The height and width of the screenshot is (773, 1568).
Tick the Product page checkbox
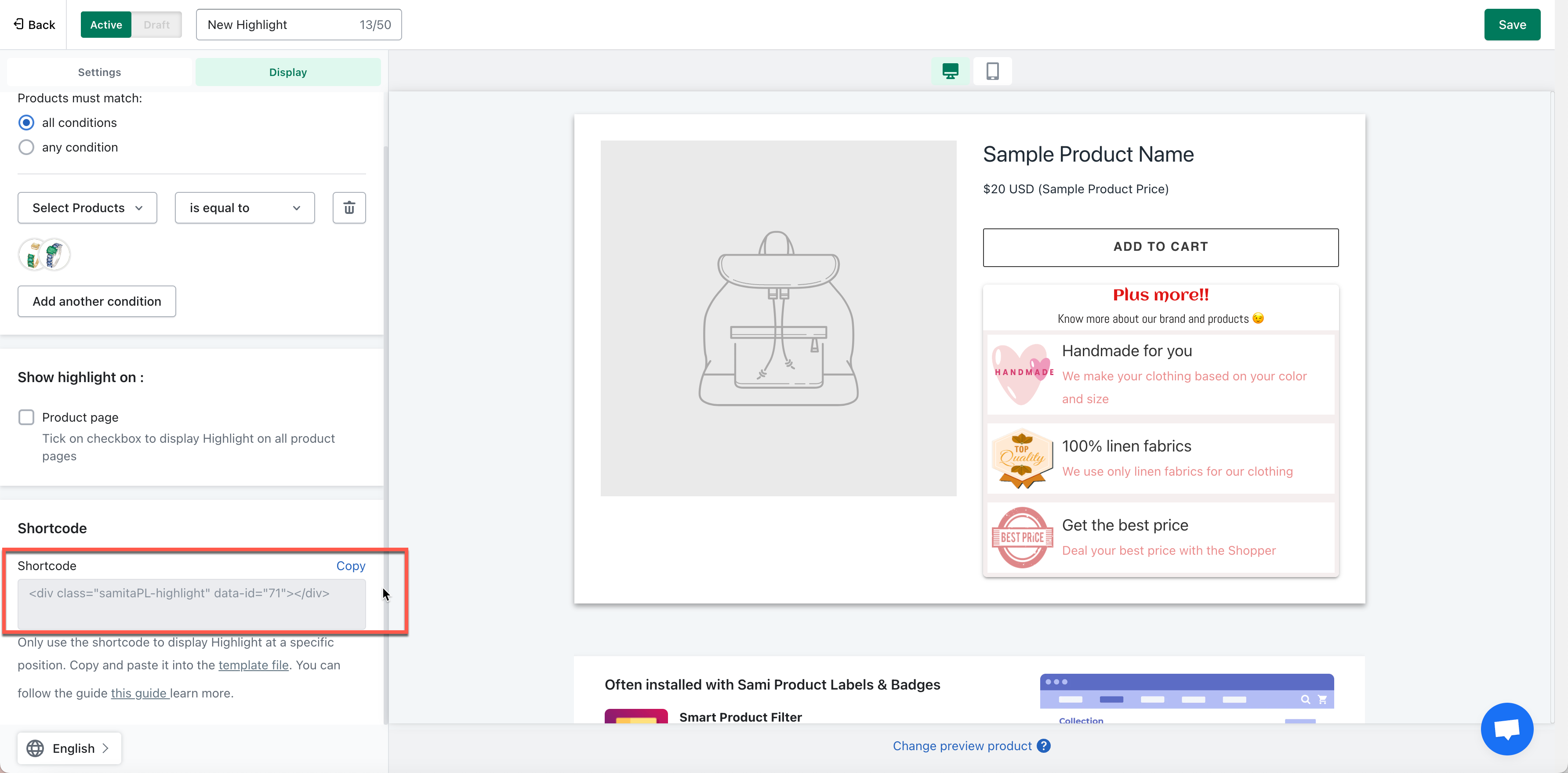pyautogui.click(x=26, y=417)
